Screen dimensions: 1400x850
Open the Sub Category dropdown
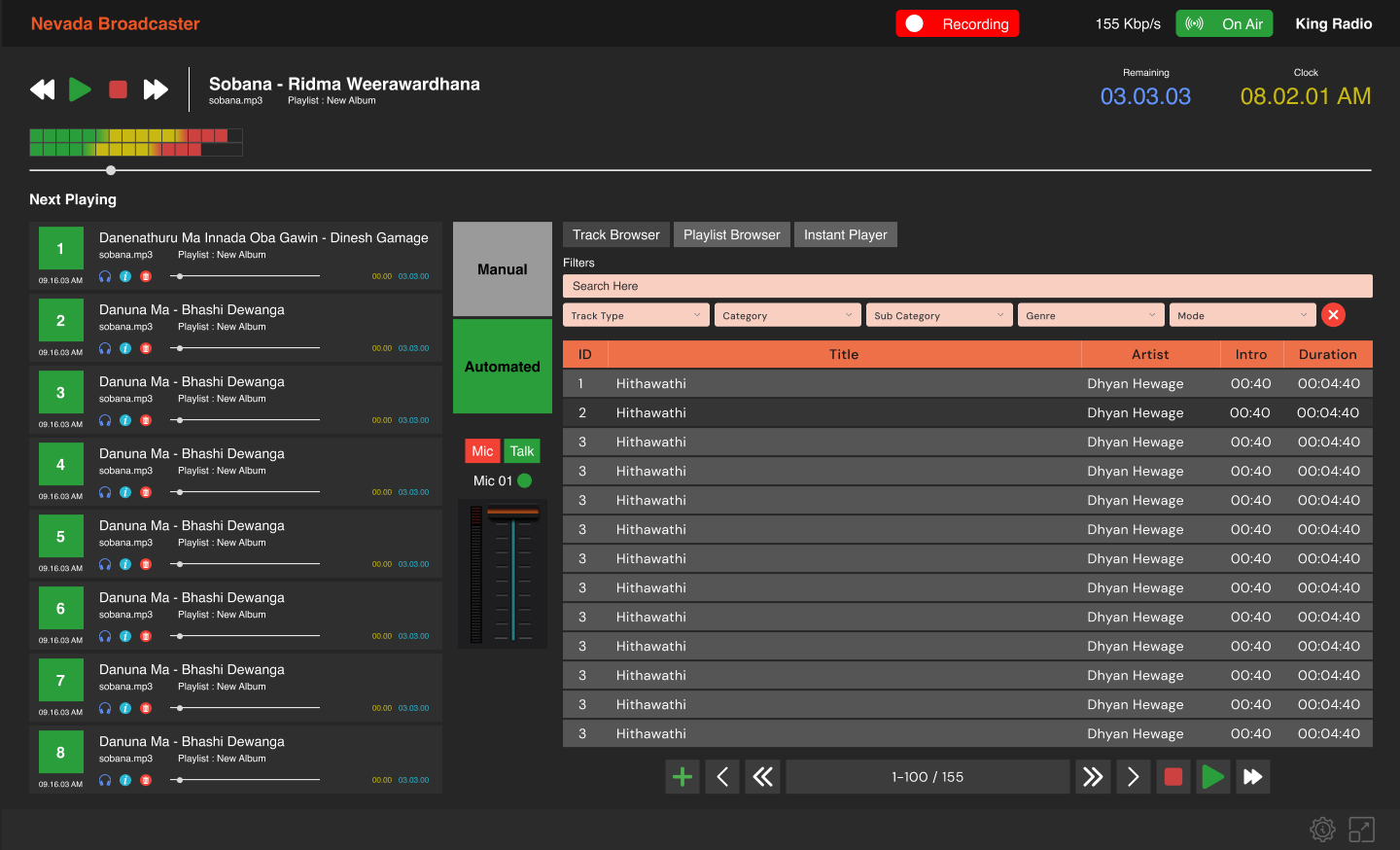click(x=938, y=314)
